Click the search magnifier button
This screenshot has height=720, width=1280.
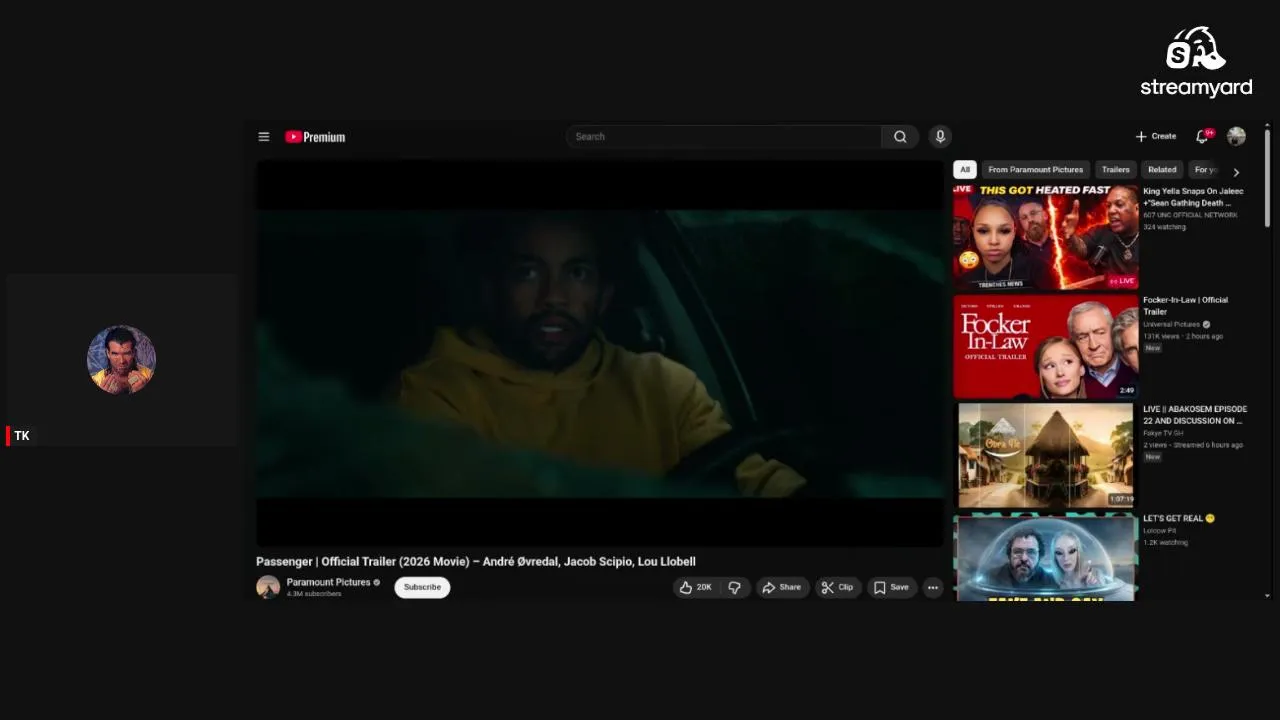900,137
